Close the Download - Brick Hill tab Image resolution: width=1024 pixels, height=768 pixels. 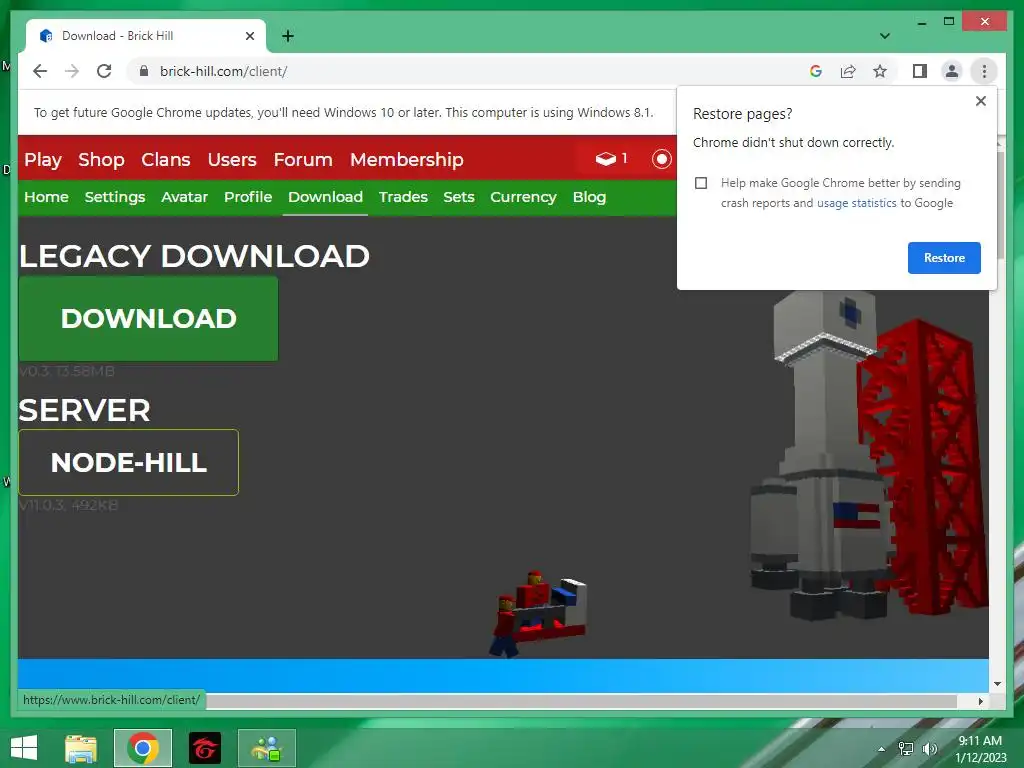(249, 36)
